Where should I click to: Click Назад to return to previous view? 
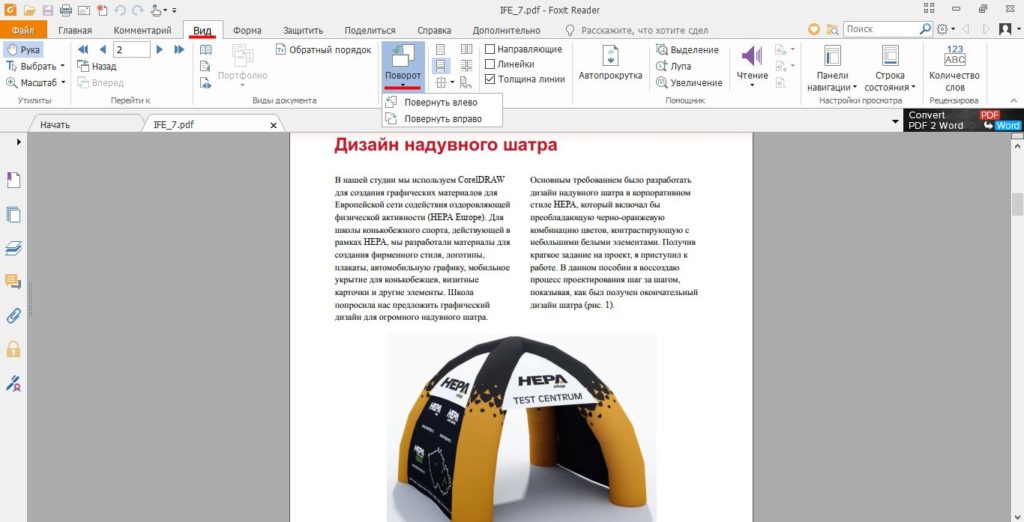pos(97,66)
